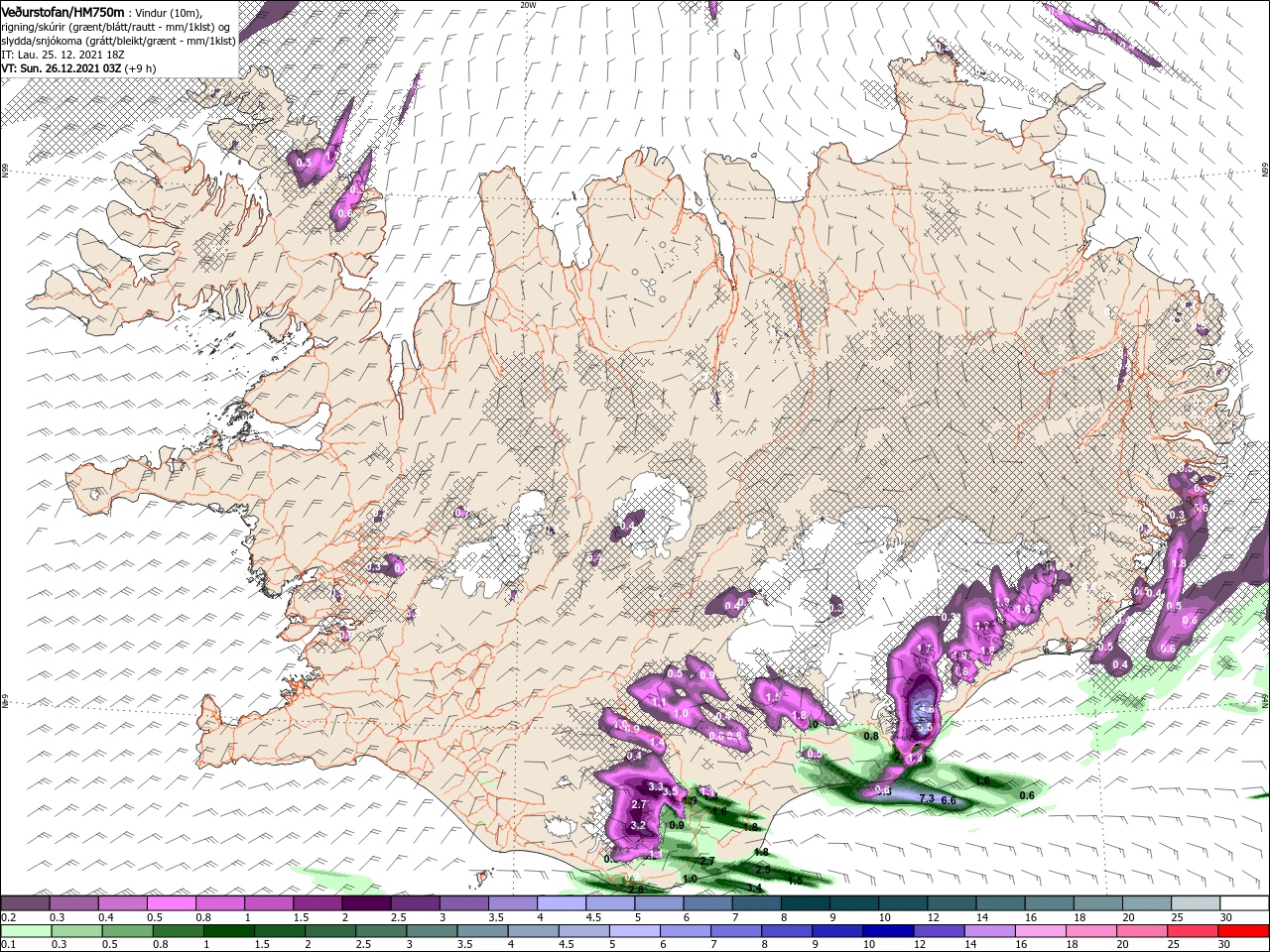Select rain legend swatch between 3.5 and 4
Image resolution: width=1270 pixels, height=952 pixels.
(481, 931)
